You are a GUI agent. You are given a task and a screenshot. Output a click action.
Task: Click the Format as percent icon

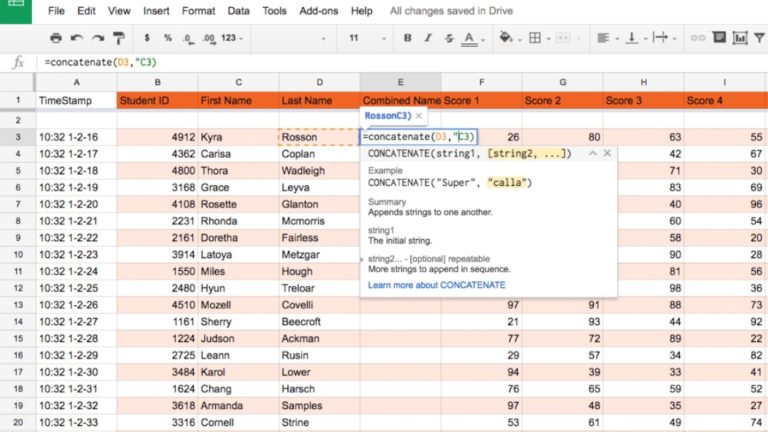[168, 38]
